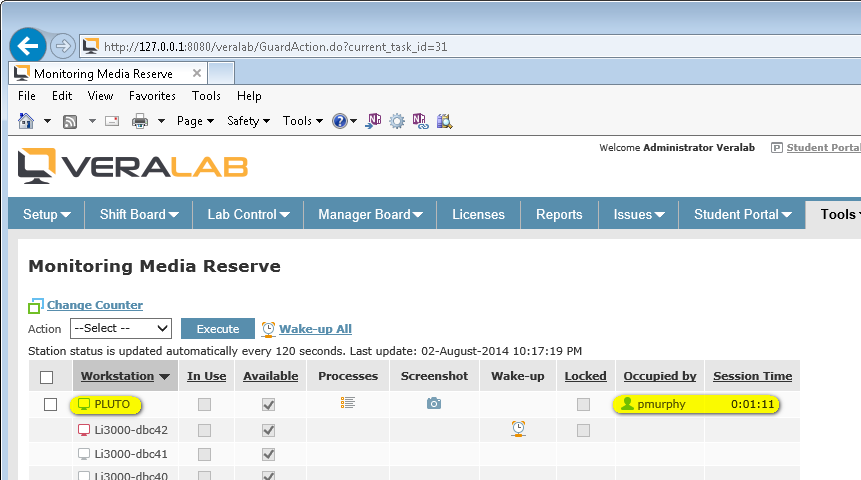Image resolution: width=861 pixels, height=480 pixels.
Task: Sort by the Session Time column header
Action: [x=752, y=376]
